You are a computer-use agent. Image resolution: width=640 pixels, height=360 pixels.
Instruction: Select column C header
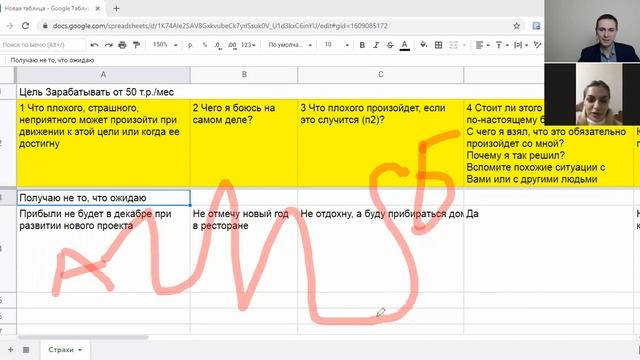point(381,75)
